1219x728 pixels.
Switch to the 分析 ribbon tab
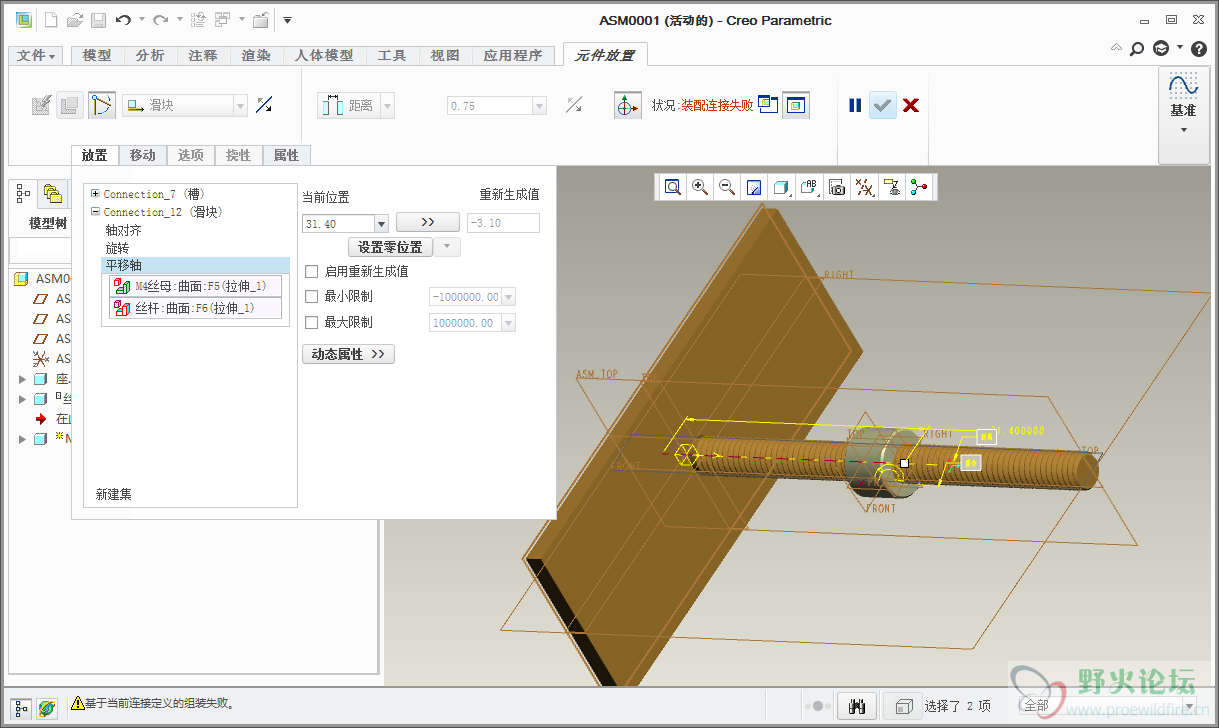coord(150,55)
